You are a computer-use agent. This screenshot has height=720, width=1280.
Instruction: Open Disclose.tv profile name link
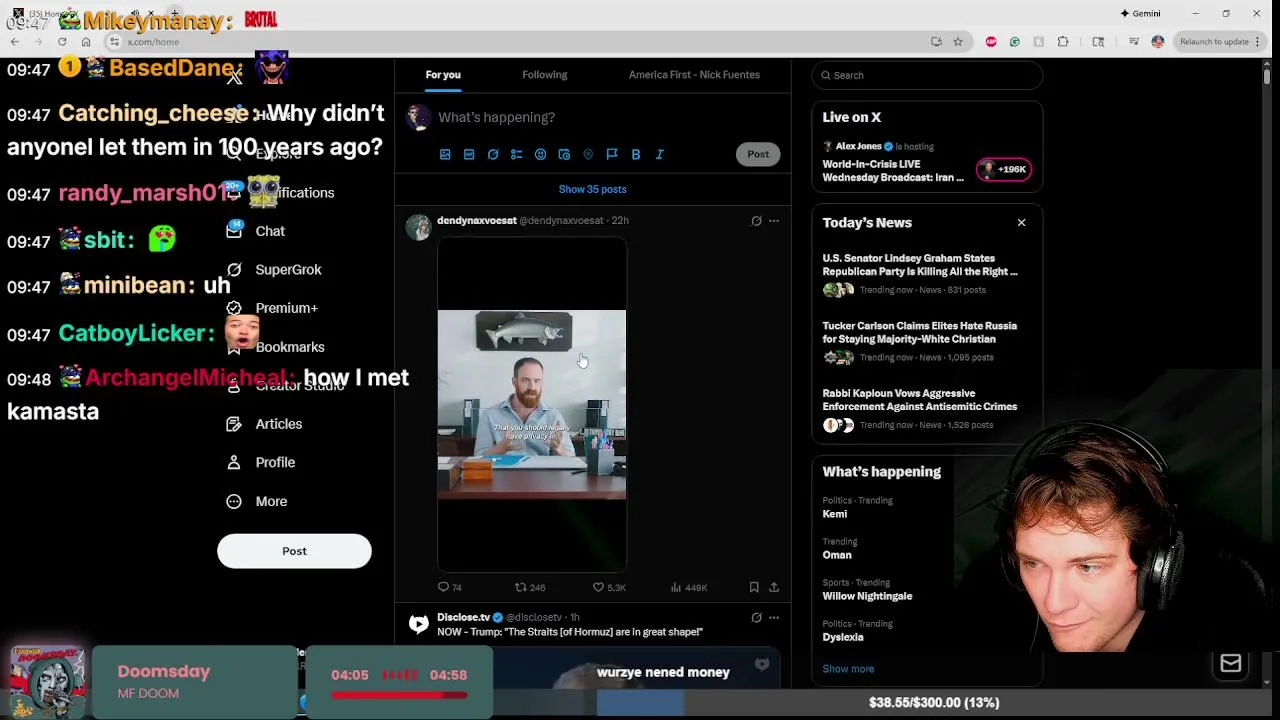coord(463,617)
